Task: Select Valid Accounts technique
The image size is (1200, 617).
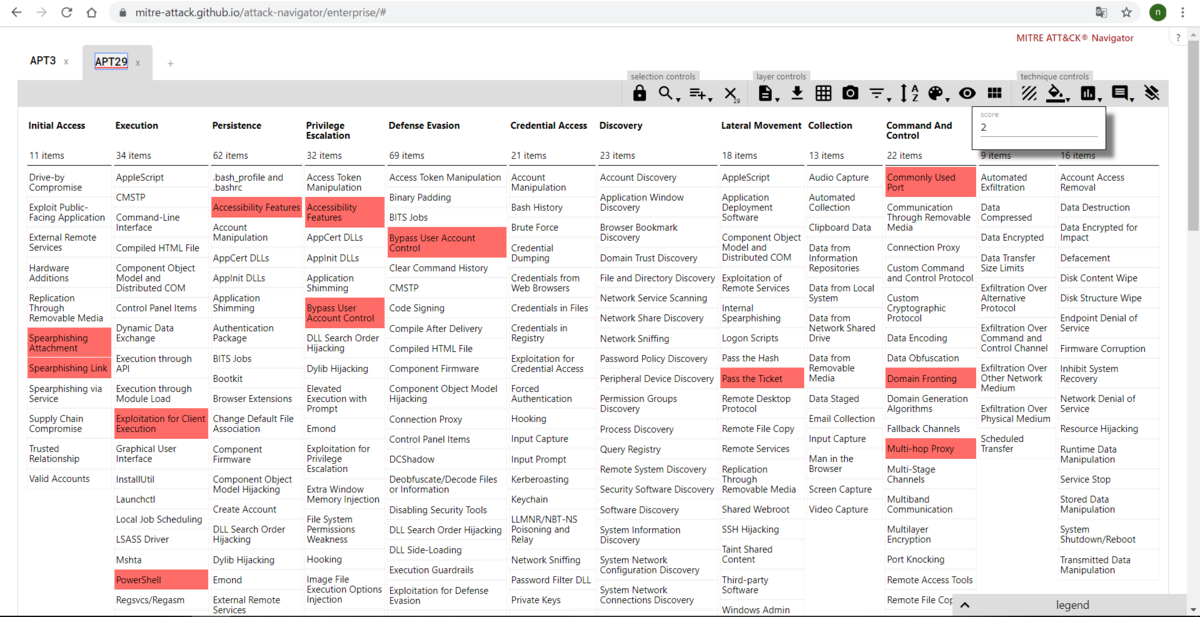Action: point(68,479)
